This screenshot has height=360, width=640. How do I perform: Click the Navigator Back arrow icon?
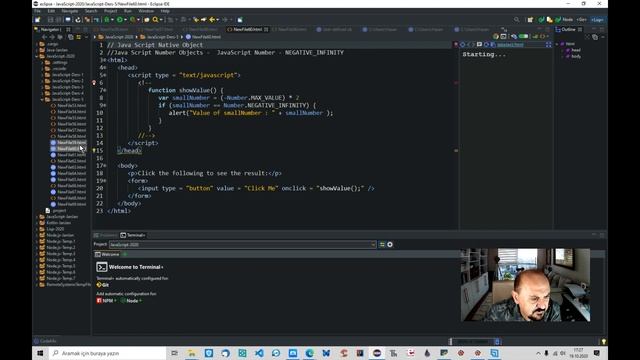[x=44, y=37]
